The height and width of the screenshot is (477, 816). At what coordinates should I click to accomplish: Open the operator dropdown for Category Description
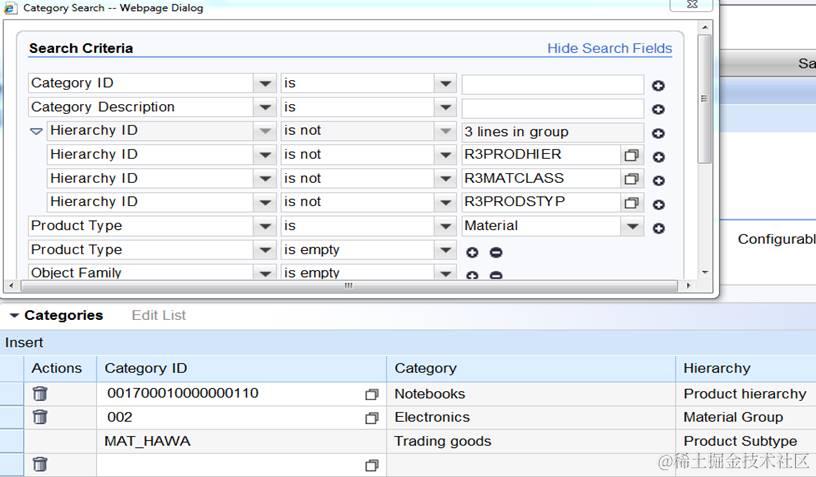pyautogui.click(x=445, y=107)
